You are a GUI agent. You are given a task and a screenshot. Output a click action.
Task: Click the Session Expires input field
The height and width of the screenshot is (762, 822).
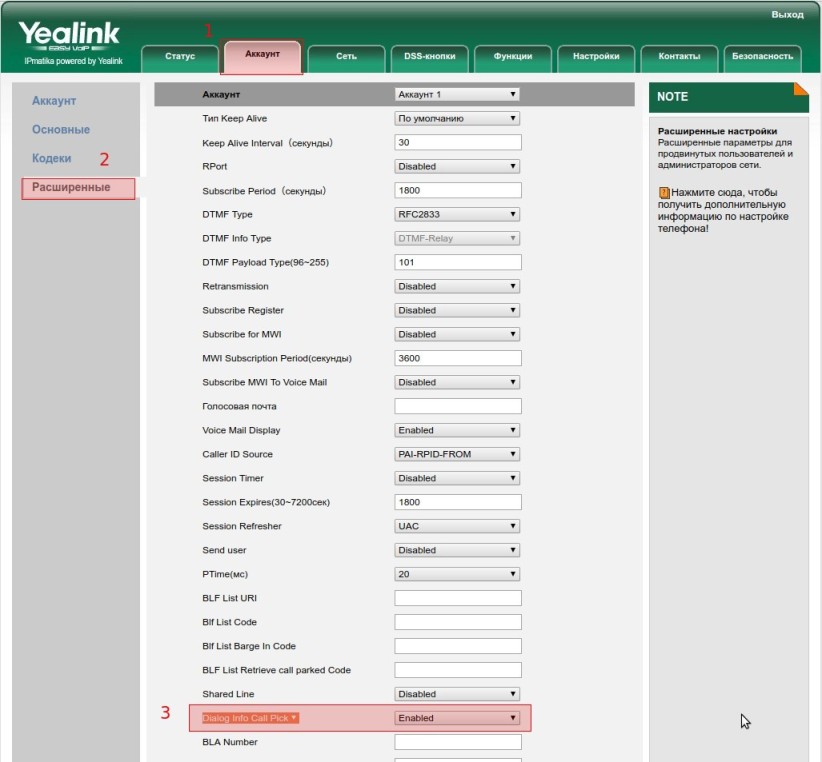pos(458,502)
